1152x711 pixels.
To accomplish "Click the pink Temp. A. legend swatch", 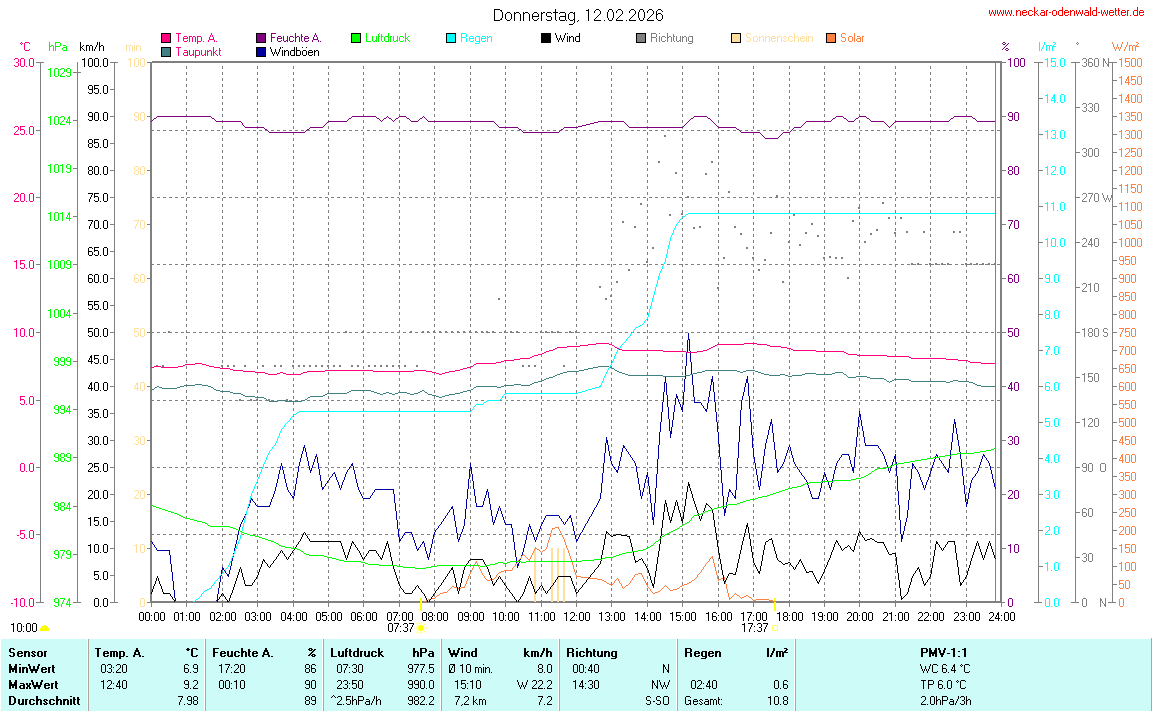I will click(166, 38).
